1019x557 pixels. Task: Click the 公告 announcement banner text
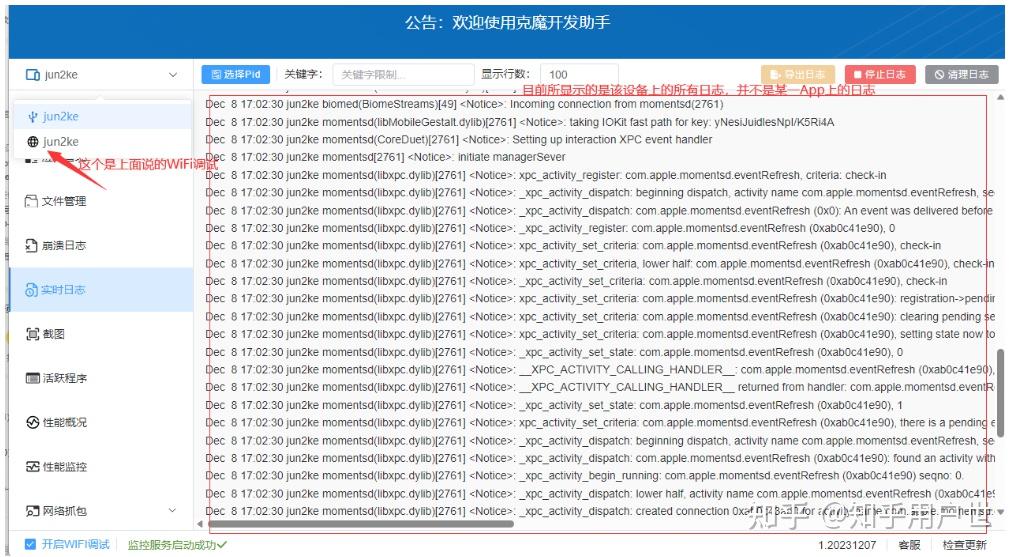(508, 23)
